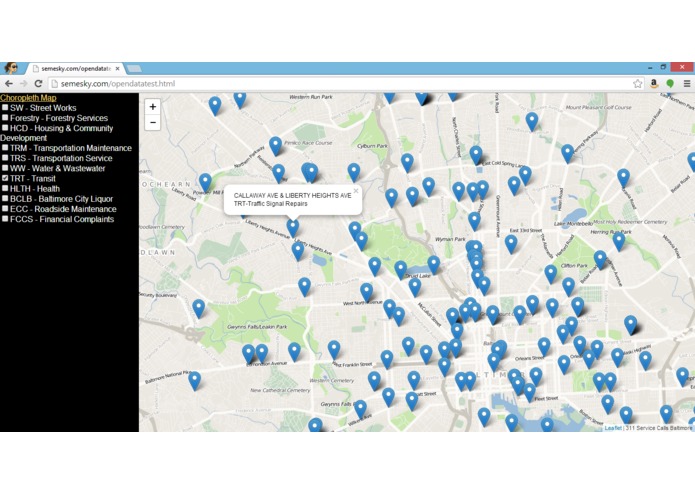Open the Chrome hamburger menu

(687, 83)
